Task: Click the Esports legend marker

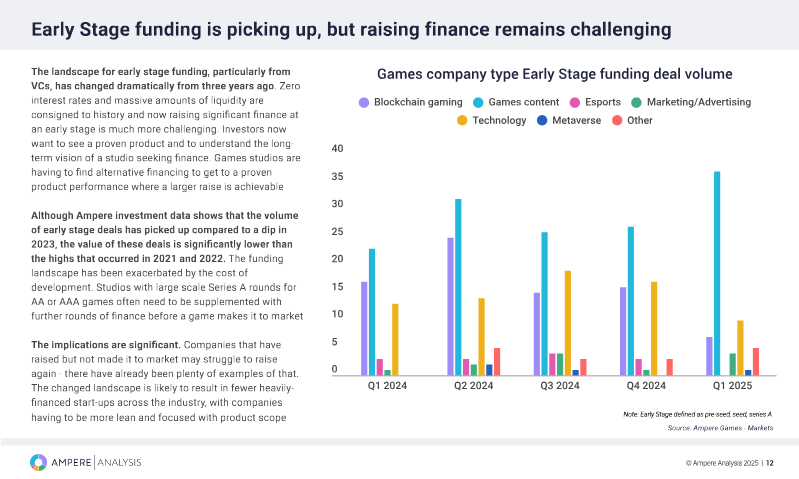Action: 575,102
